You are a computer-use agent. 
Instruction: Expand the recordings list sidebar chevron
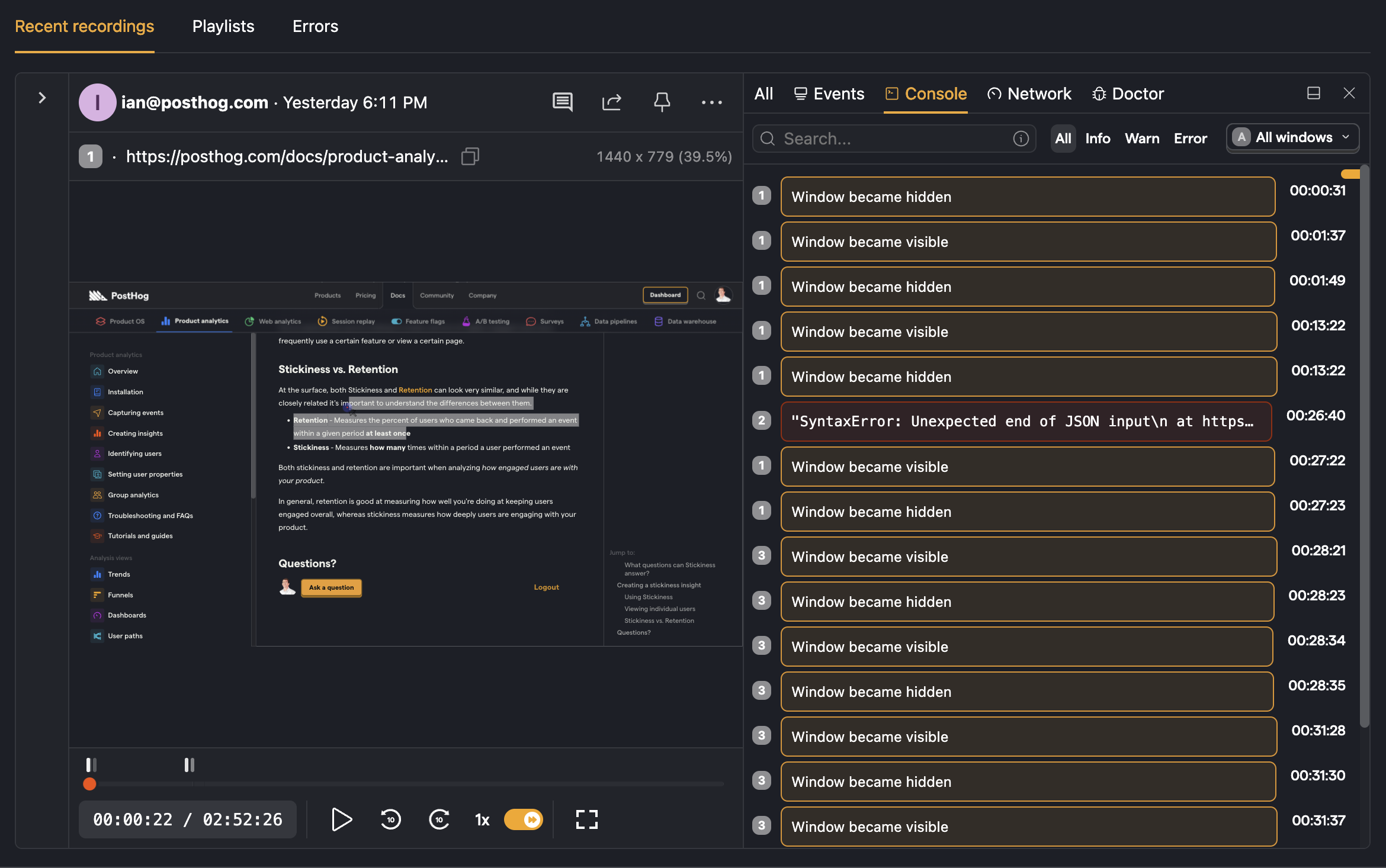point(42,98)
